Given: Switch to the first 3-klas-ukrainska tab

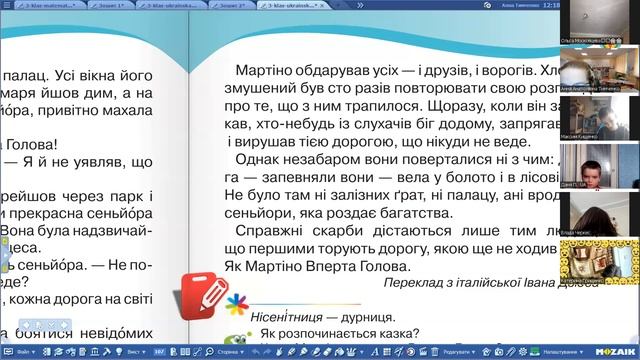Looking at the screenshot, I should coord(172,5).
